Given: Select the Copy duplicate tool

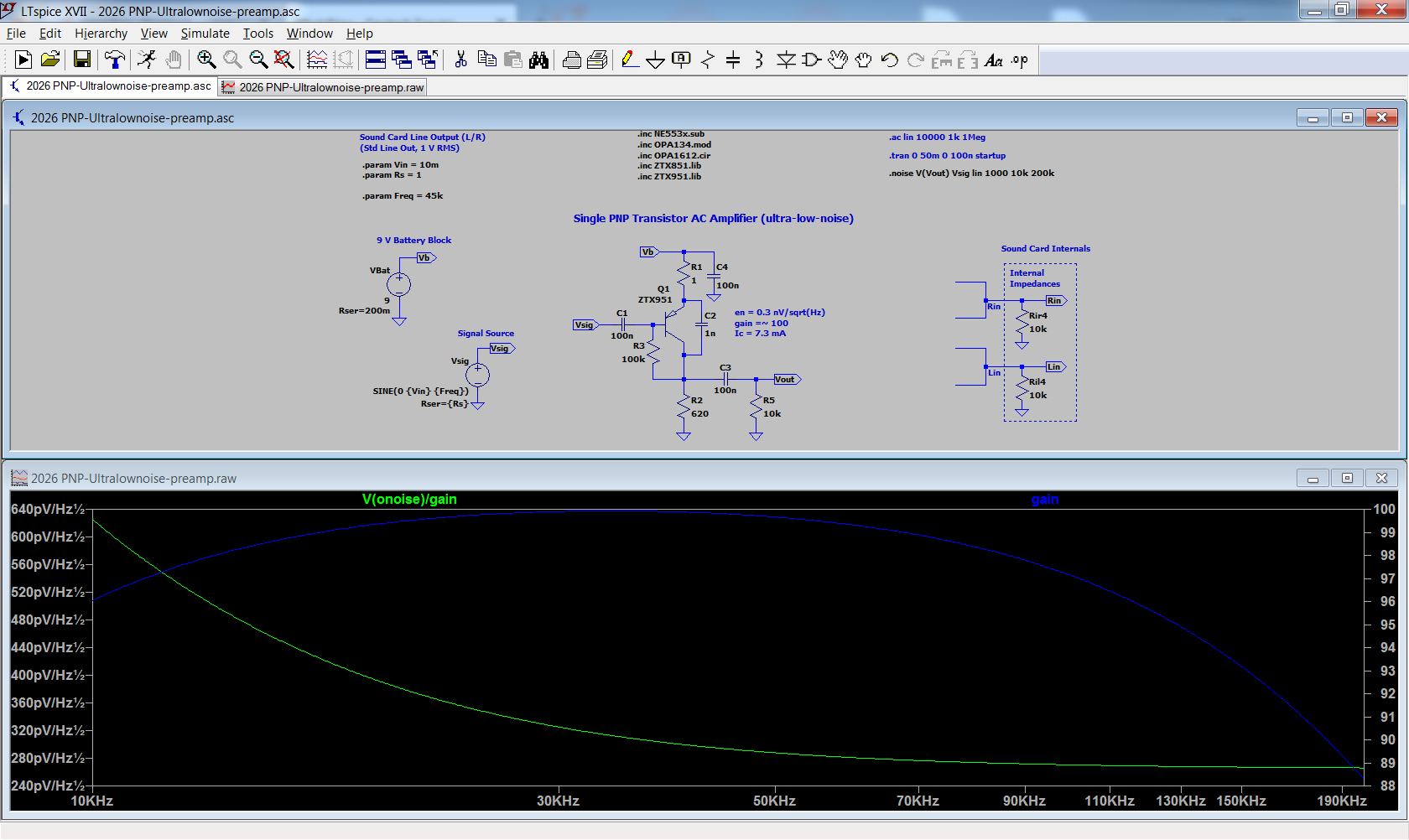Looking at the screenshot, I should coord(486,60).
